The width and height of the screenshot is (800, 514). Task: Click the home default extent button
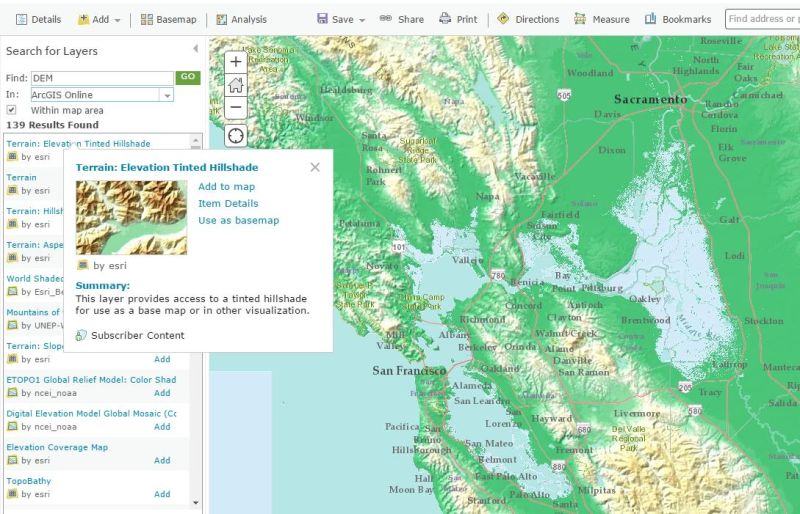[236, 85]
